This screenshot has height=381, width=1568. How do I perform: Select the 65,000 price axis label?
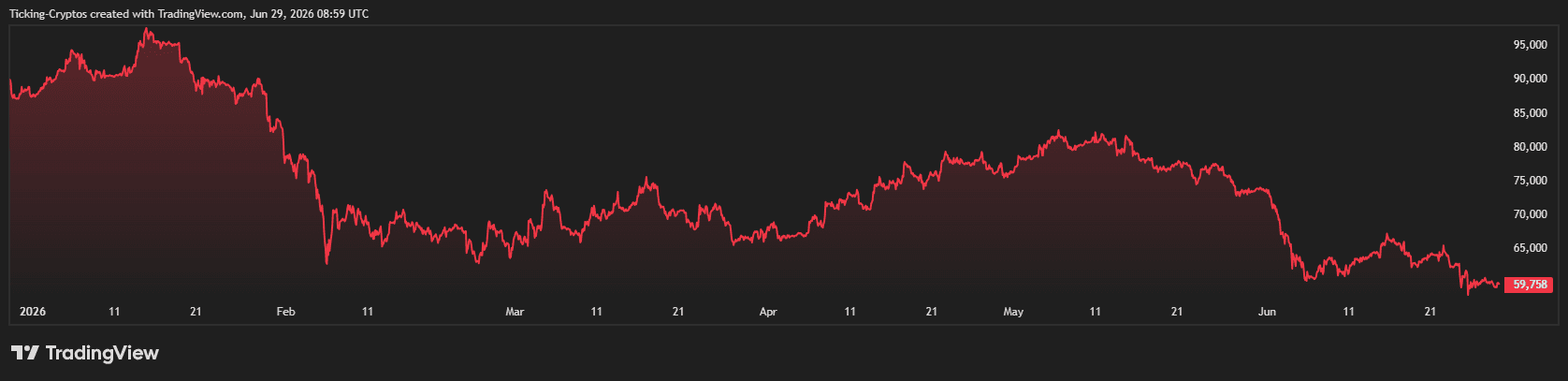pyautogui.click(x=1531, y=248)
